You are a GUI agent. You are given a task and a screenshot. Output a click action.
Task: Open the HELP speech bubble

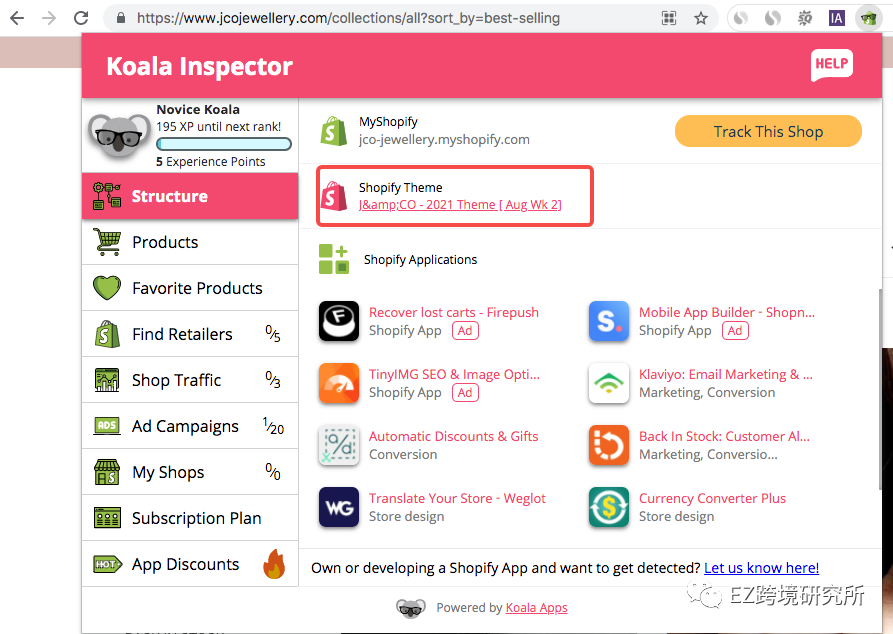[831, 64]
